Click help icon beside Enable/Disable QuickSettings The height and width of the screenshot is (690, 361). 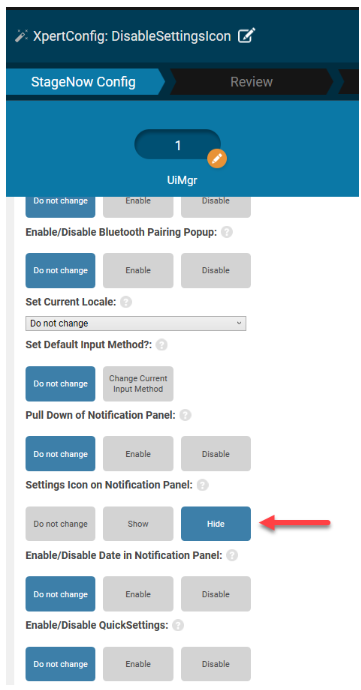pyautogui.click(x=178, y=625)
